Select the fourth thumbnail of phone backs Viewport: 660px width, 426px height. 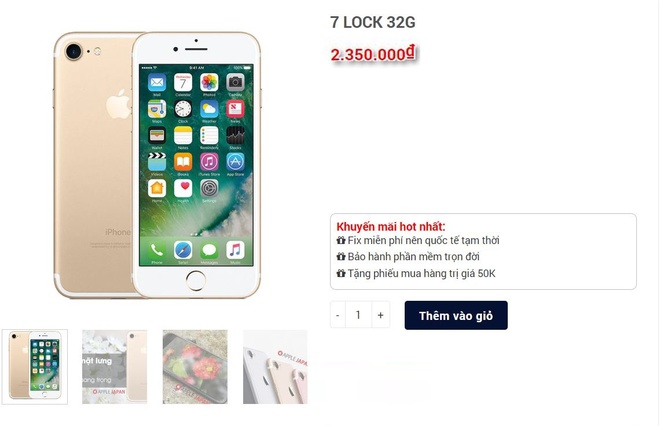click(x=275, y=367)
